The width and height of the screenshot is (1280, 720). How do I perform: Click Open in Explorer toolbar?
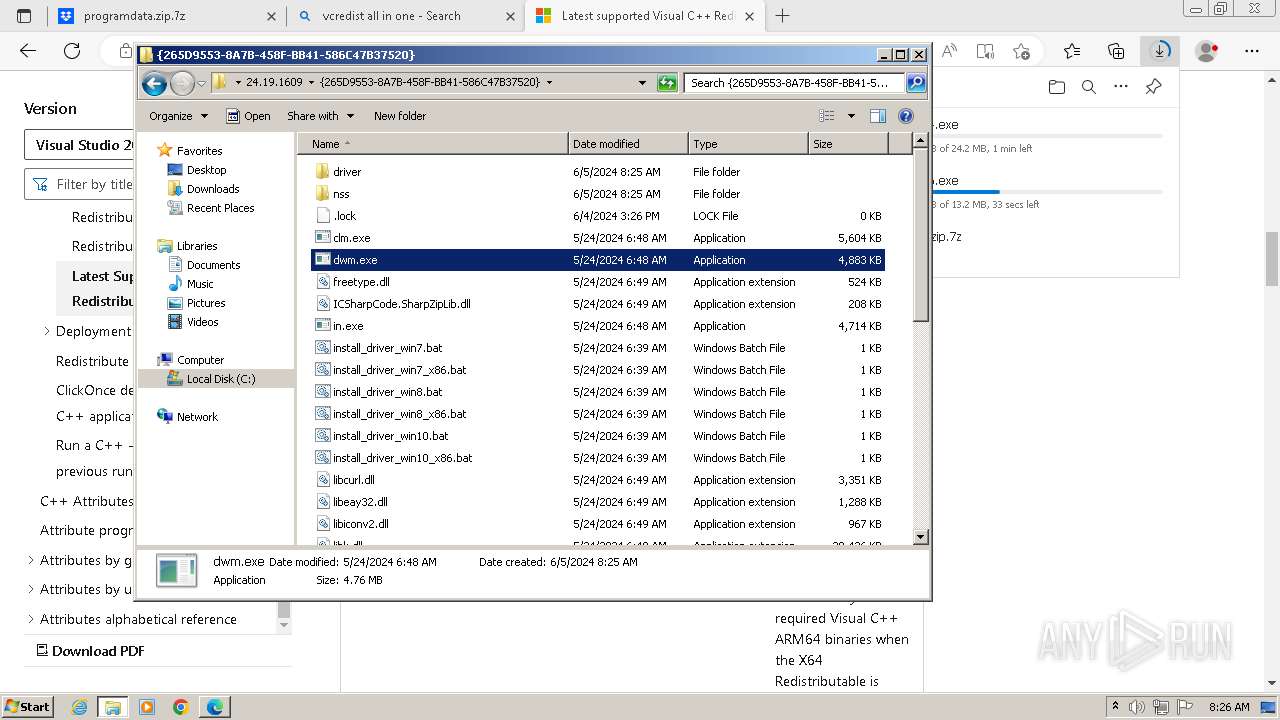[248, 116]
